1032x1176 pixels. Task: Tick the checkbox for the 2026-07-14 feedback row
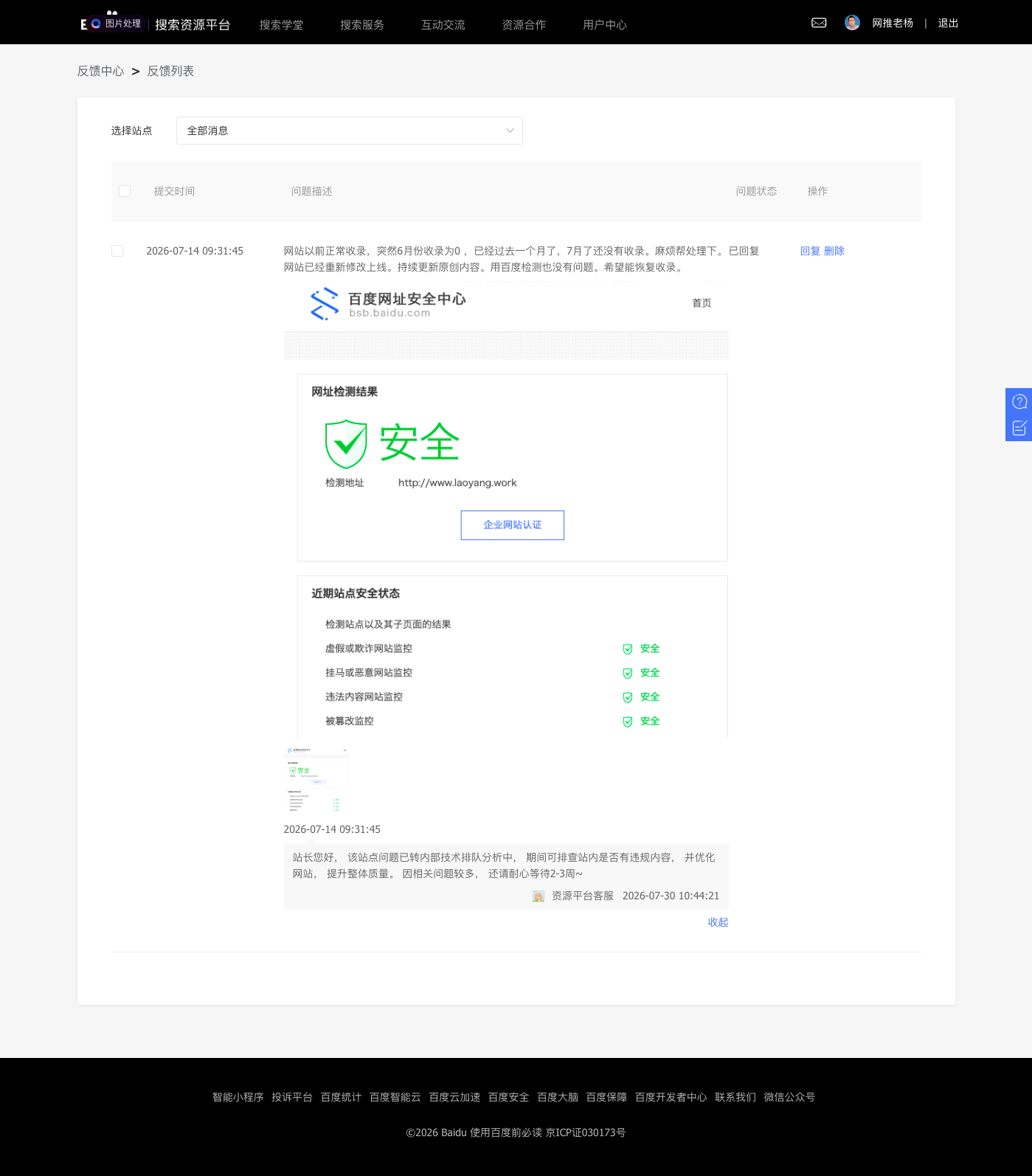(x=117, y=251)
